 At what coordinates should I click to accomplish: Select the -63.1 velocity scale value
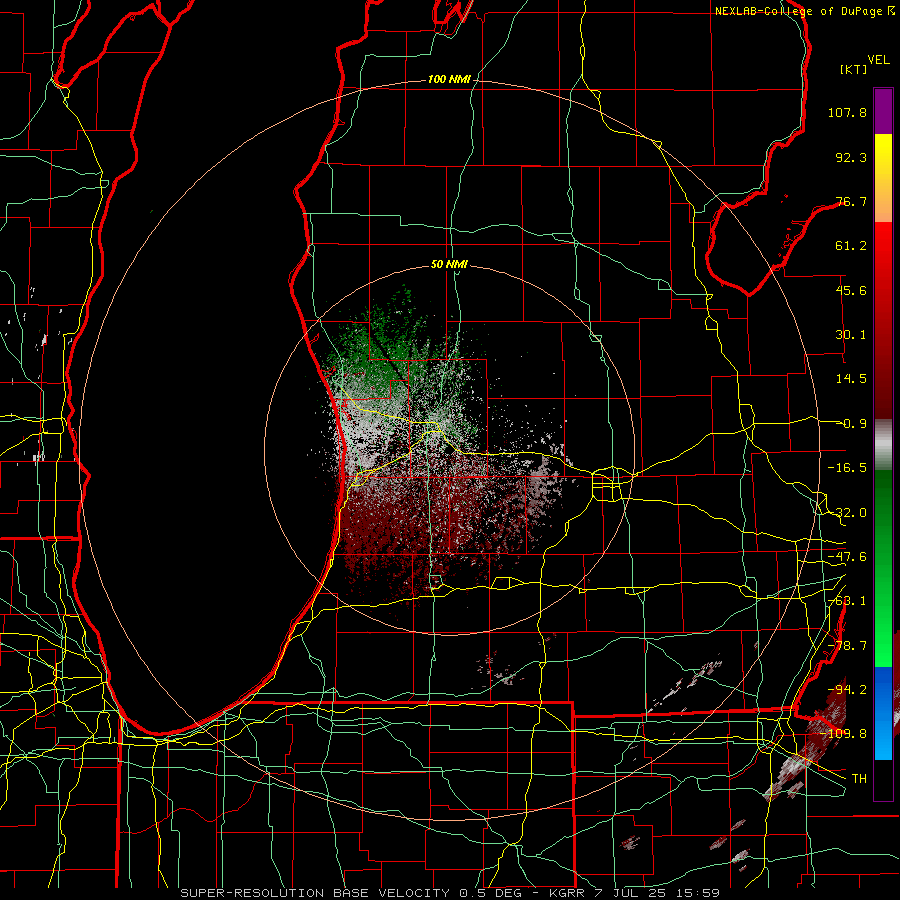click(847, 601)
